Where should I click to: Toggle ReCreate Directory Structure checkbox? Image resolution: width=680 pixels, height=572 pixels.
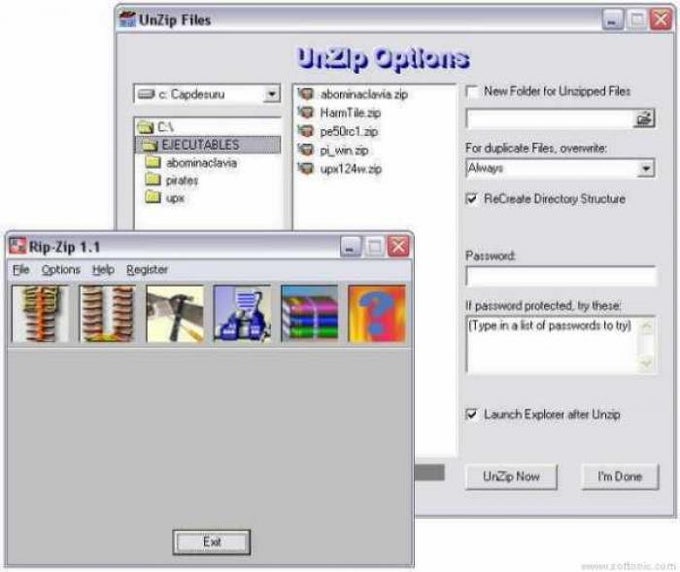(472, 199)
